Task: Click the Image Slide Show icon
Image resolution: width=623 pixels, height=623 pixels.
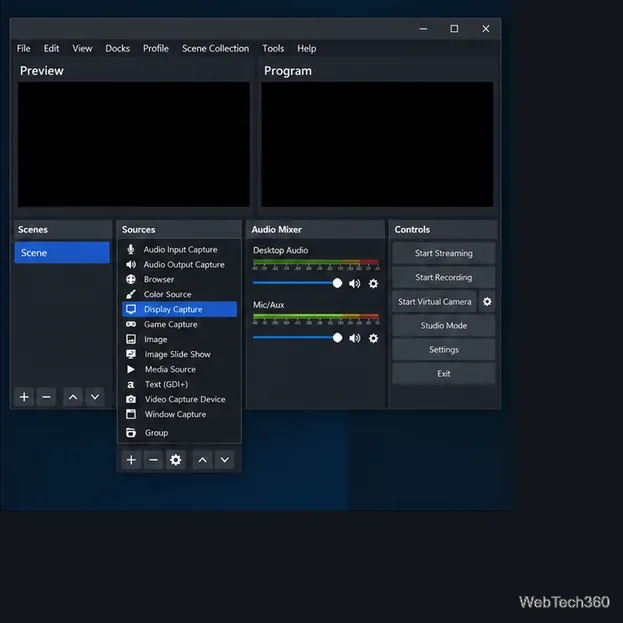Action: pyautogui.click(x=131, y=354)
